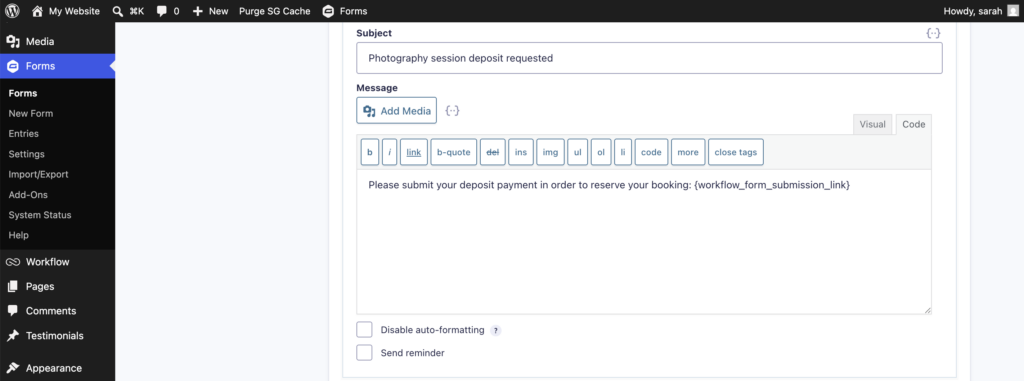Click into the Subject input field
Screen dimensions: 1024x381
[649, 58]
